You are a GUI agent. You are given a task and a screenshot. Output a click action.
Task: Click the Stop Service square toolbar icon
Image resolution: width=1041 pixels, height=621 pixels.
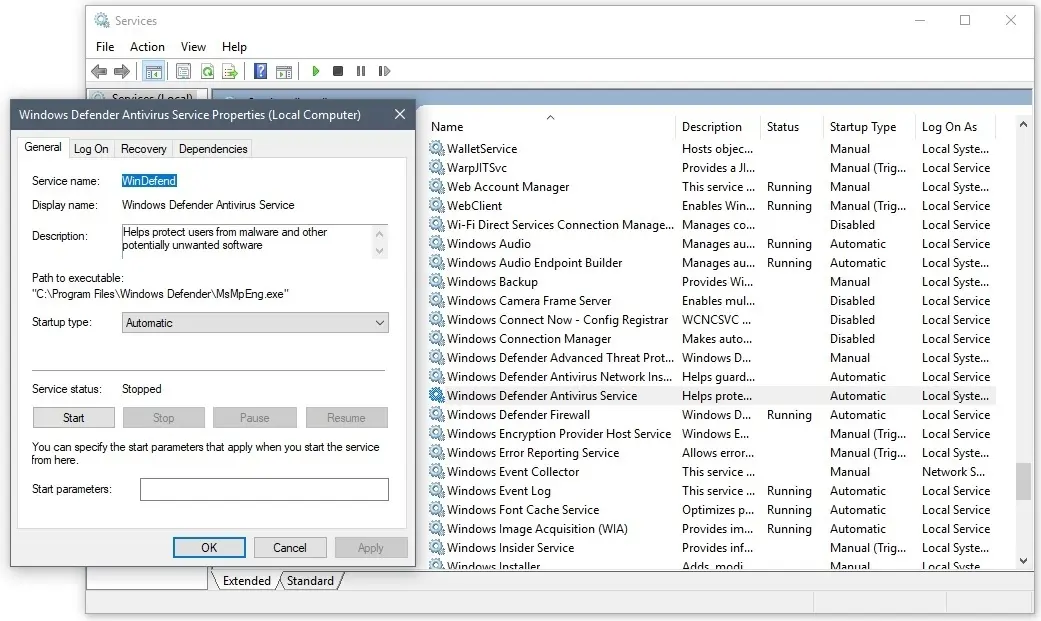coord(338,71)
